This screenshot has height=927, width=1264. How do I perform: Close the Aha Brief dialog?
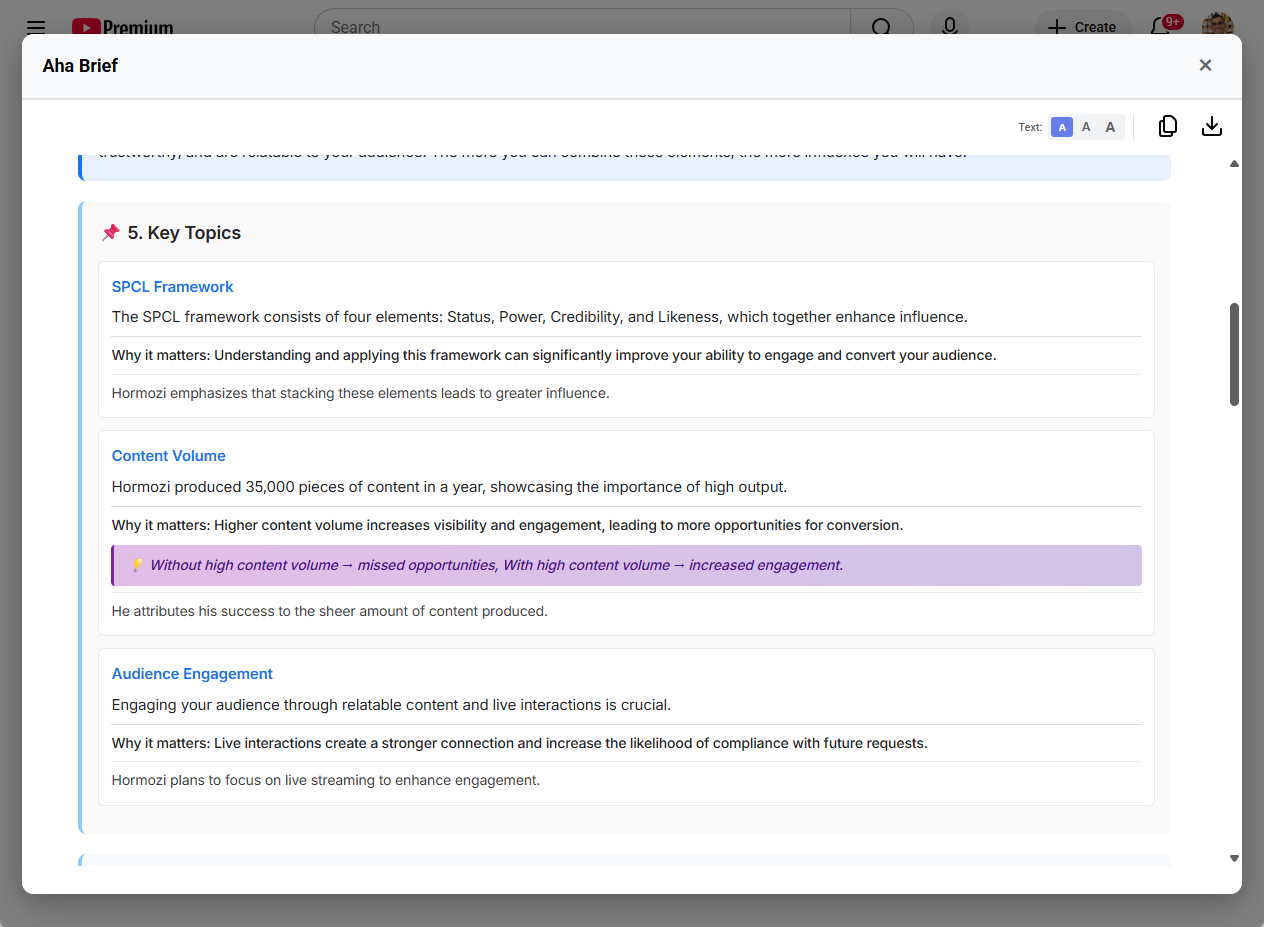coord(1205,65)
